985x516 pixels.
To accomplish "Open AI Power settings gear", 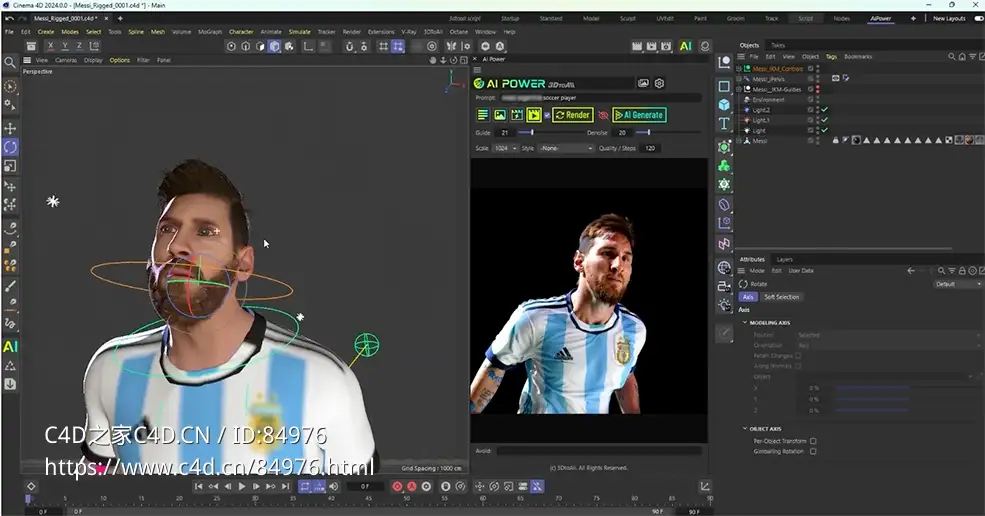I will 659,83.
